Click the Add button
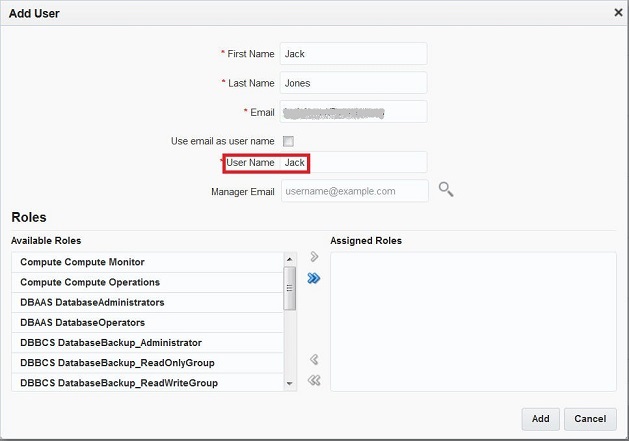The height and width of the screenshot is (441, 629). (x=540, y=419)
